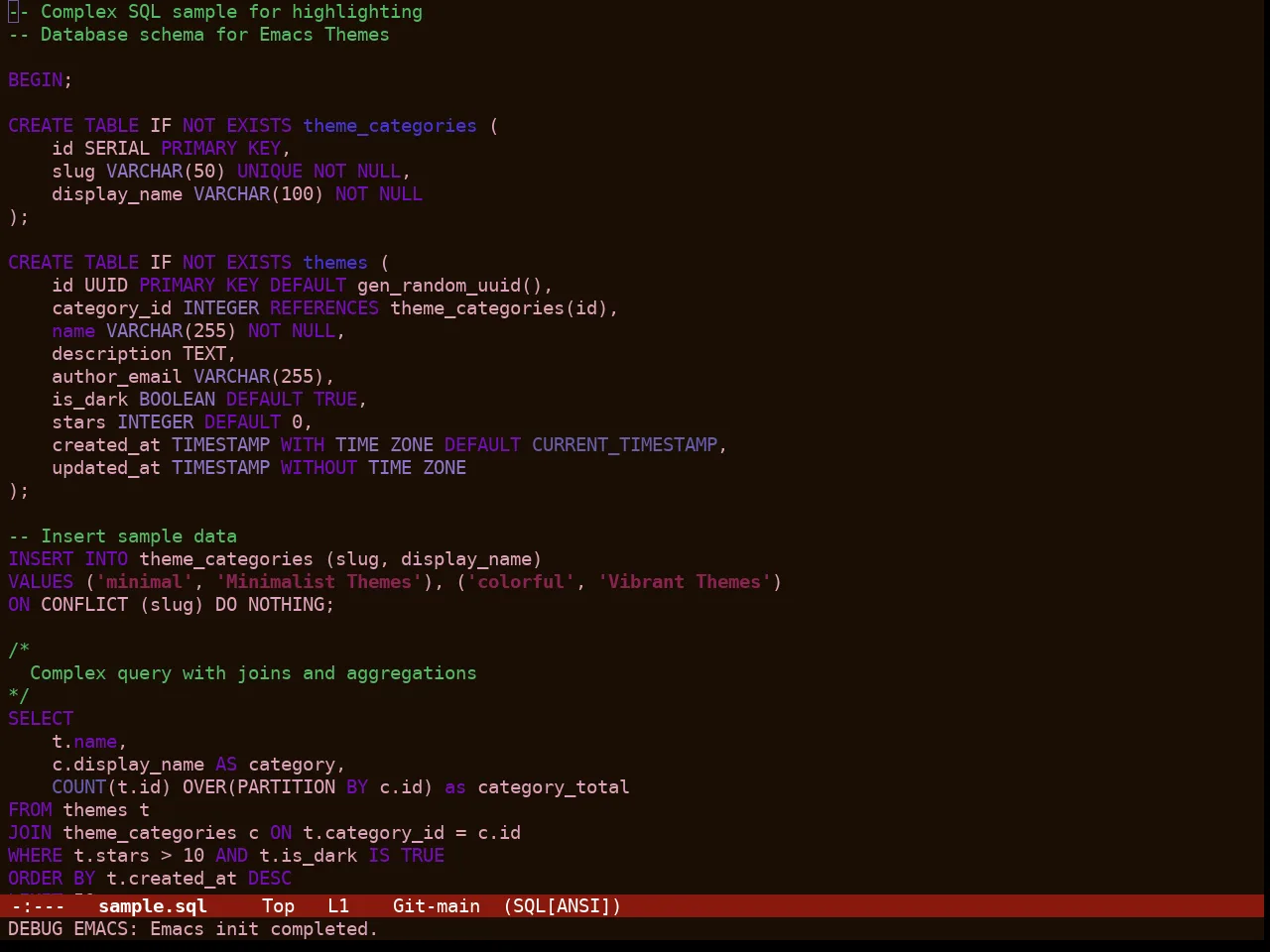Click the -:--- buffer status flags
Viewport: 1270px width, 952px height.
(38, 905)
